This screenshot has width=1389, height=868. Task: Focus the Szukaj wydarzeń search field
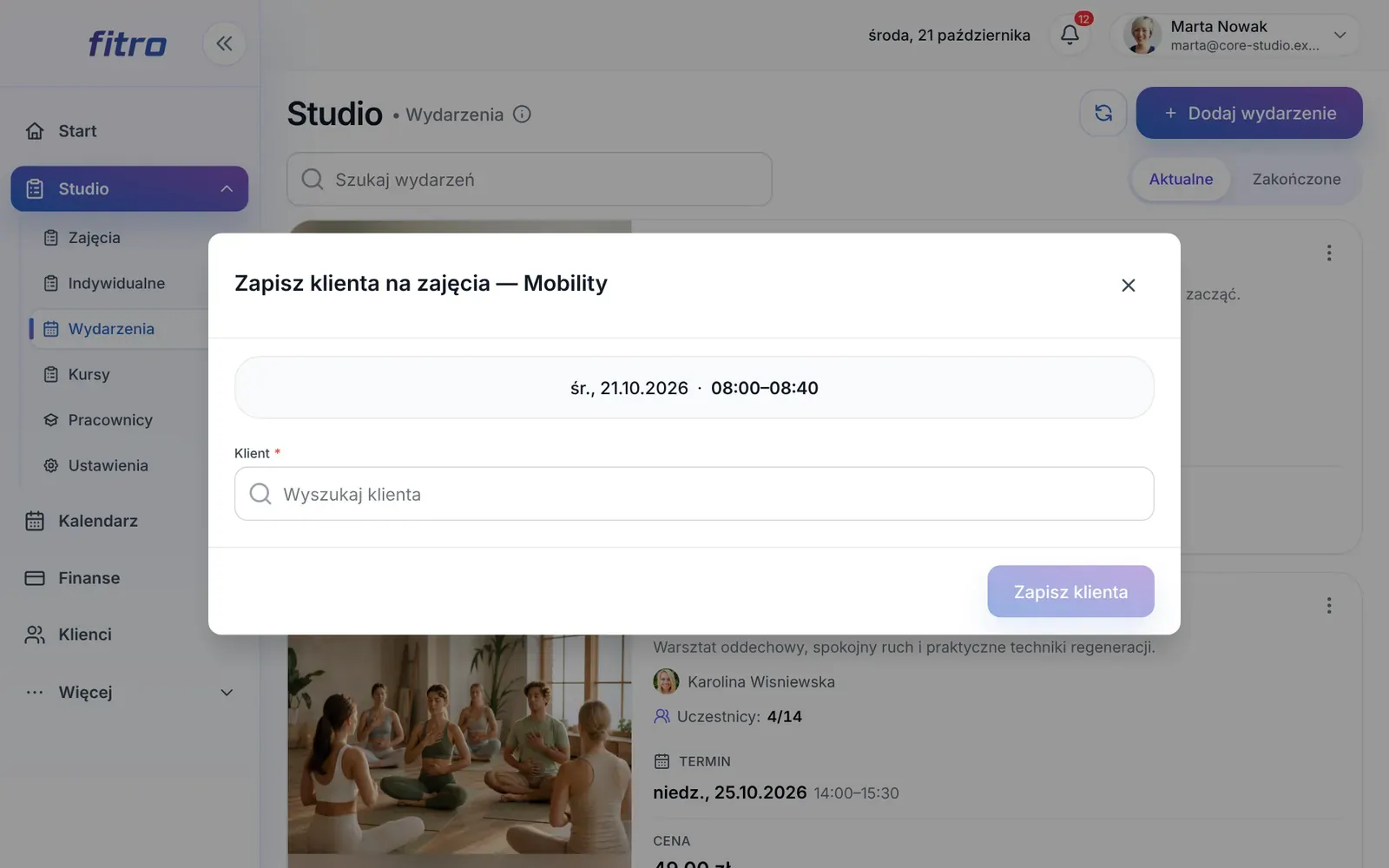coord(530,179)
